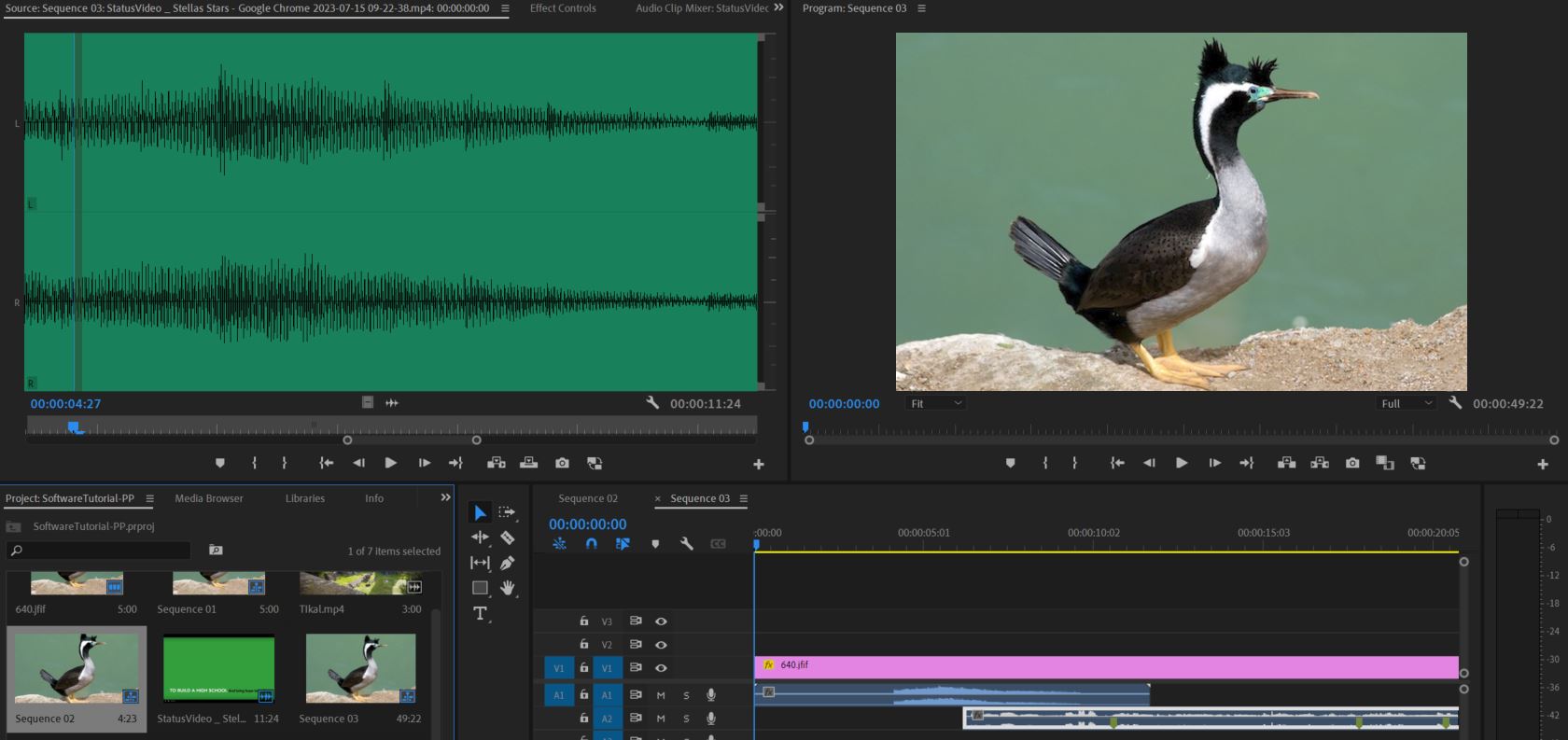
Task: Open Project panel hamburger menu
Action: pyautogui.click(x=149, y=498)
